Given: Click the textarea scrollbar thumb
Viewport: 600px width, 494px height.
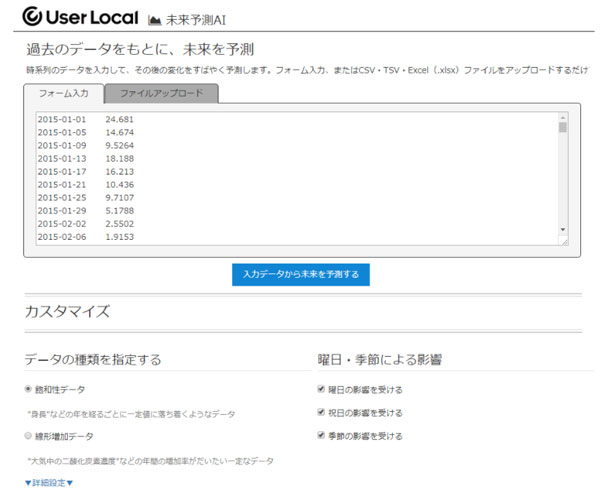Looking at the screenshot, I should coord(562,127).
